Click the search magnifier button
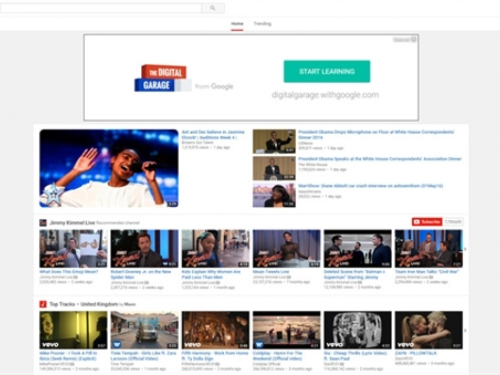500x375 pixels. pos(213,8)
